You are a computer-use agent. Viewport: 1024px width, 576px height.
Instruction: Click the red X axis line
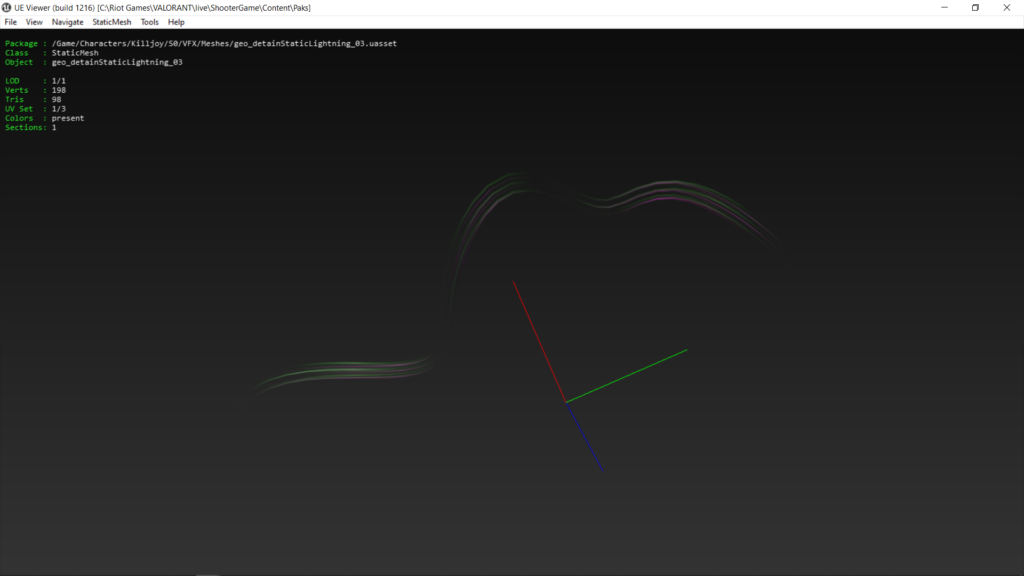click(539, 342)
